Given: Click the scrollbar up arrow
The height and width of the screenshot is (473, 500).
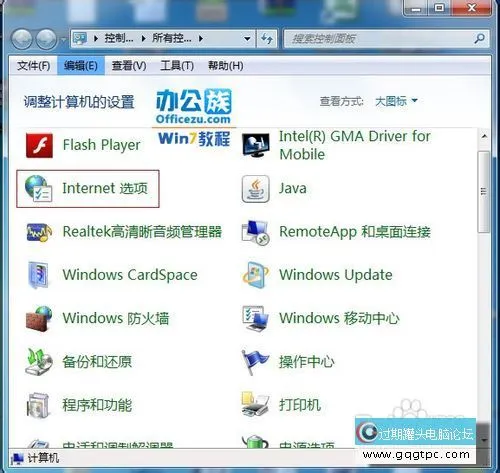Looking at the screenshot, I should [484, 137].
